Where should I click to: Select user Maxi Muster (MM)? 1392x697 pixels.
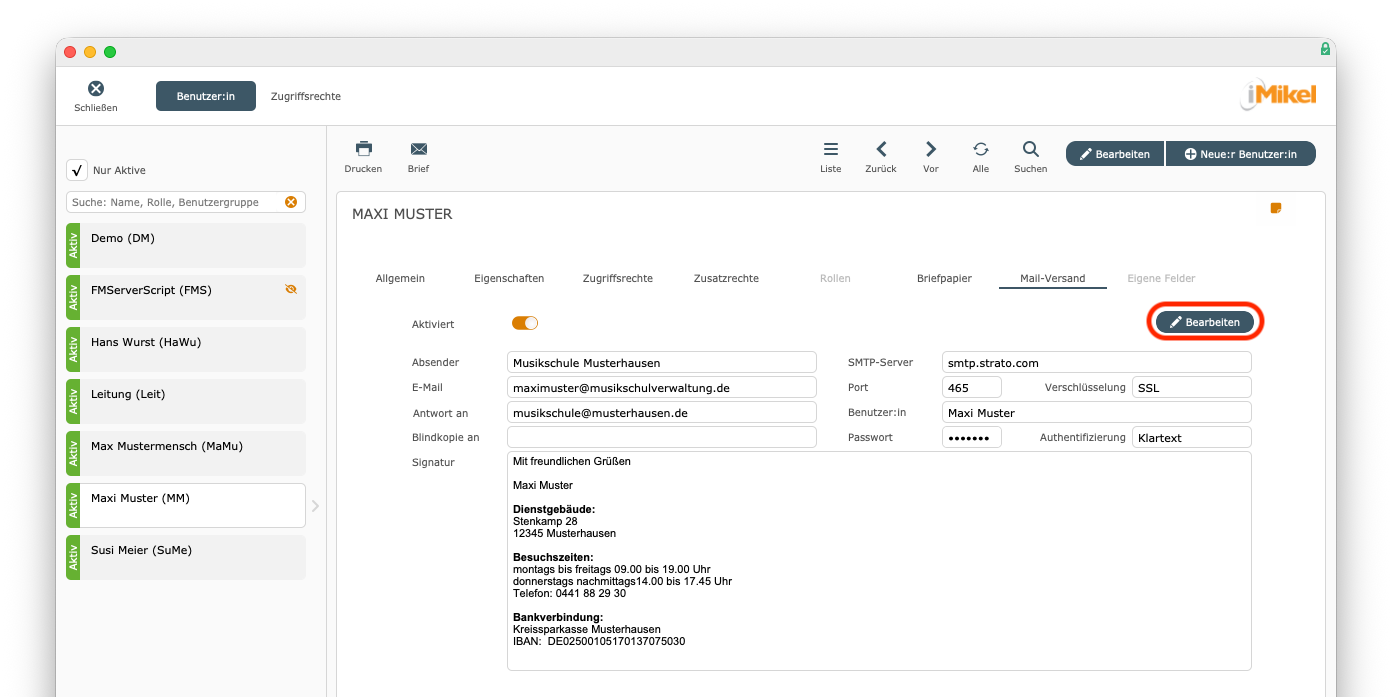186,505
